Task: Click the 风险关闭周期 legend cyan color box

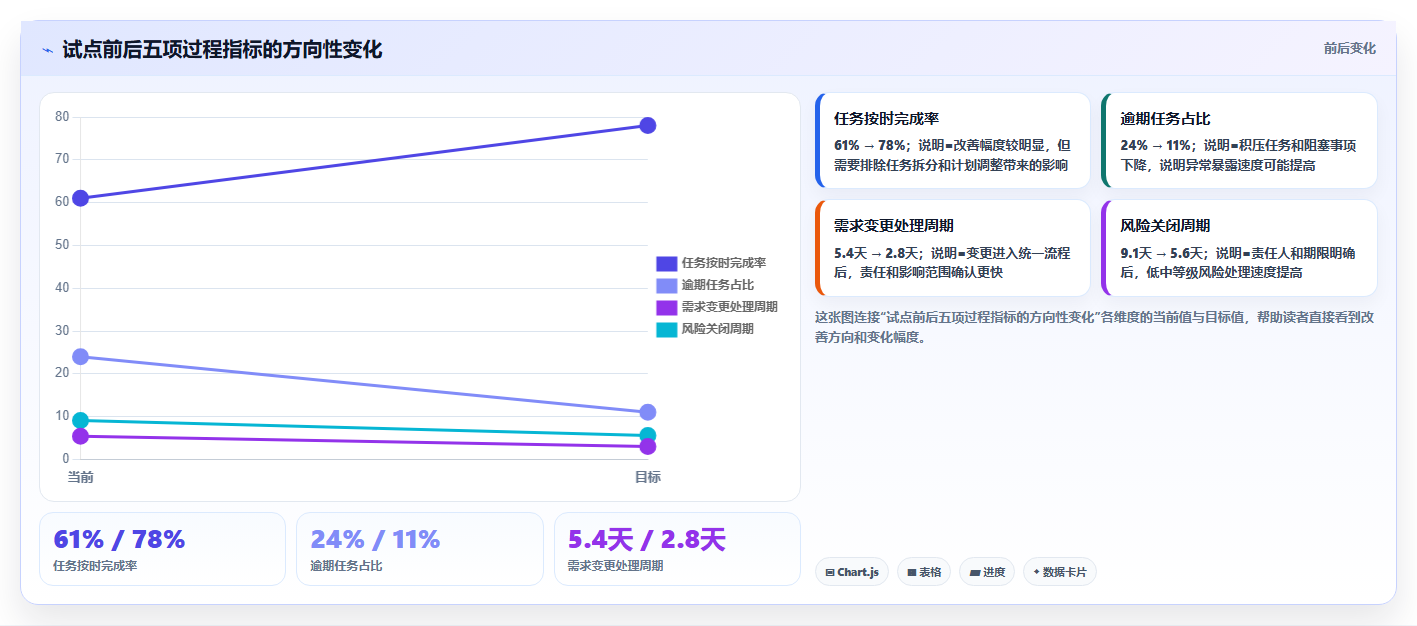Action: 667,329
